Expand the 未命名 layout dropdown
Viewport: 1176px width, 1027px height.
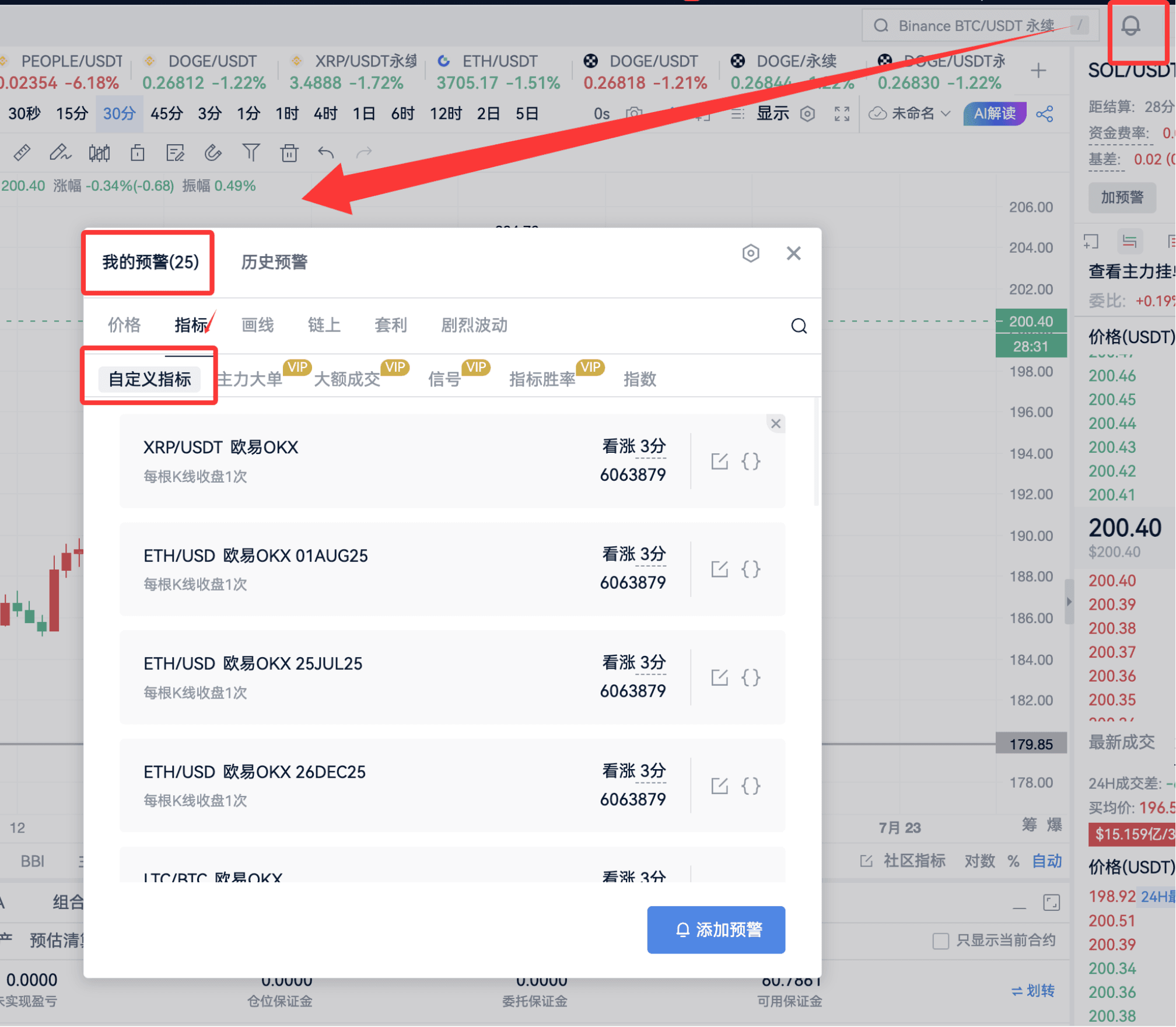point(909,114)
